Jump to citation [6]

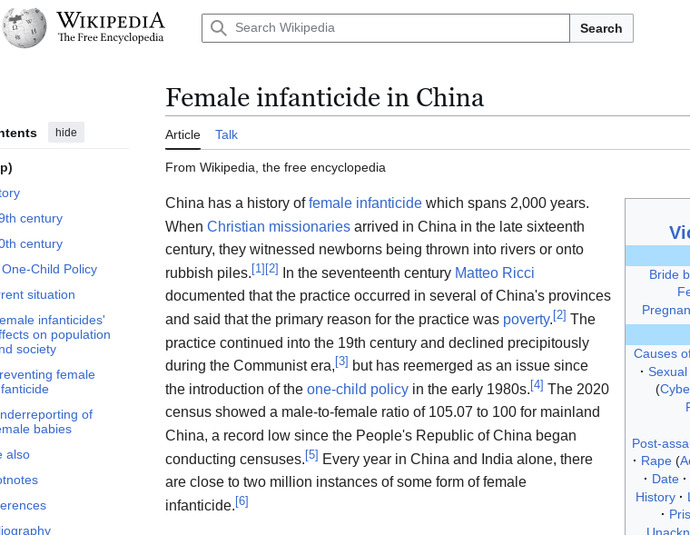[242, 501]
